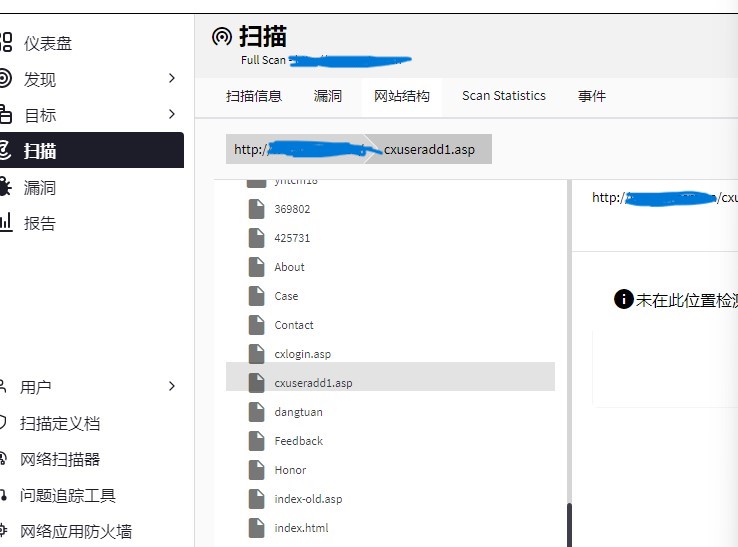Select the 网站结构 tab
This screenshot has height=547, width=738.
pos(401,96)
